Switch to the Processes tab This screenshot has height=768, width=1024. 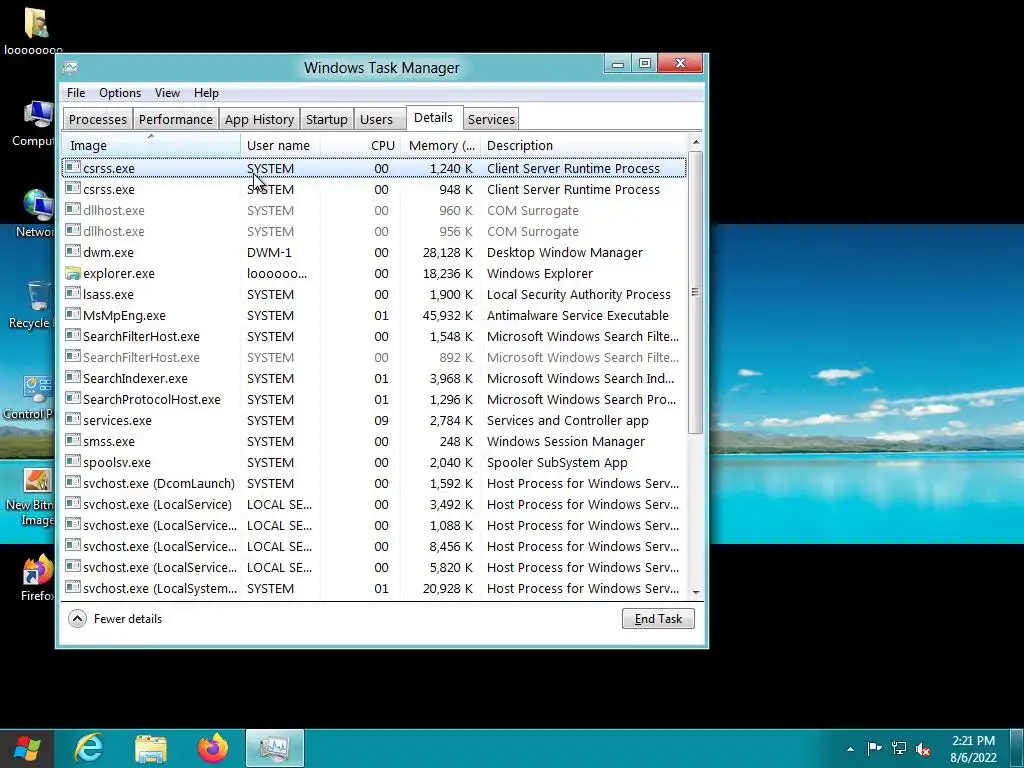click(x=97, y=120)
